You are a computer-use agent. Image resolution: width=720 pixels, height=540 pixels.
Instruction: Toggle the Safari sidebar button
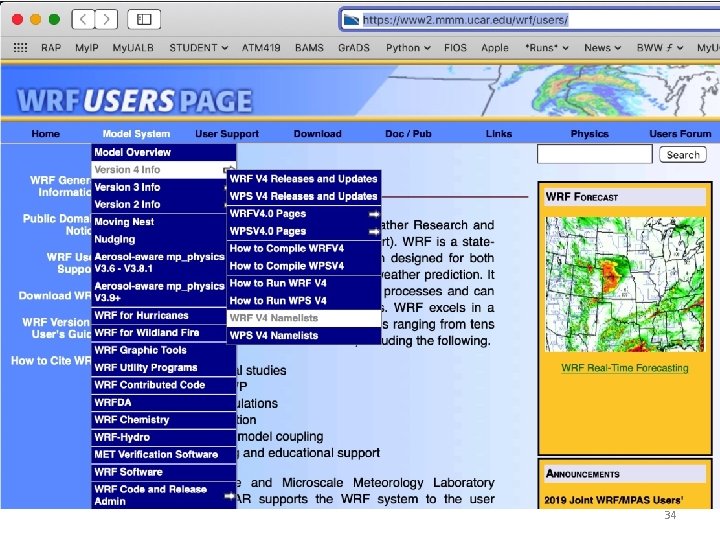pos(144,19)
